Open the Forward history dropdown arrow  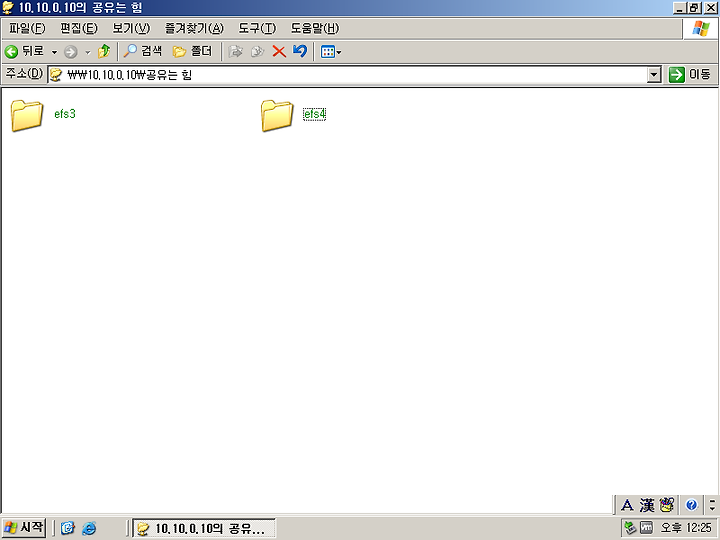88,52
